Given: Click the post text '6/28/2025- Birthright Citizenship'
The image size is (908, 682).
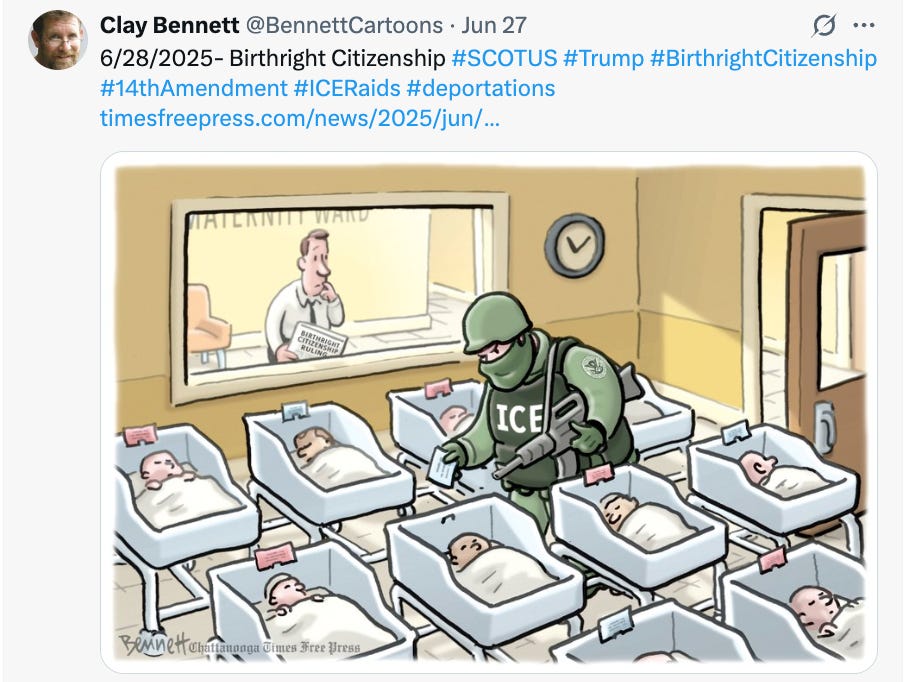Looking at the screenshot, I should (272, 58).
